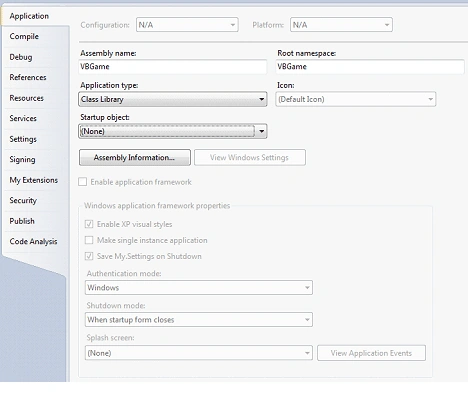Check Make single instance application
The height and width of the screenshot is (394, 468).
(89, 240)
